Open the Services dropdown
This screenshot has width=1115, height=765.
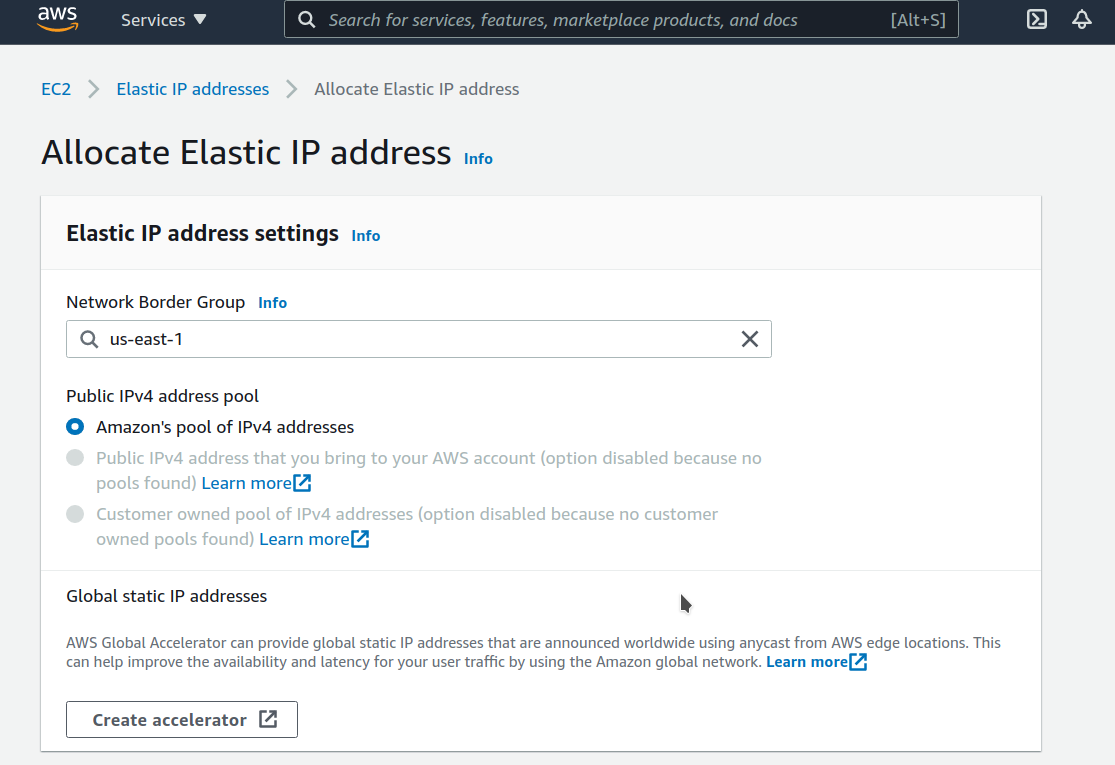[x=153, y=19]
